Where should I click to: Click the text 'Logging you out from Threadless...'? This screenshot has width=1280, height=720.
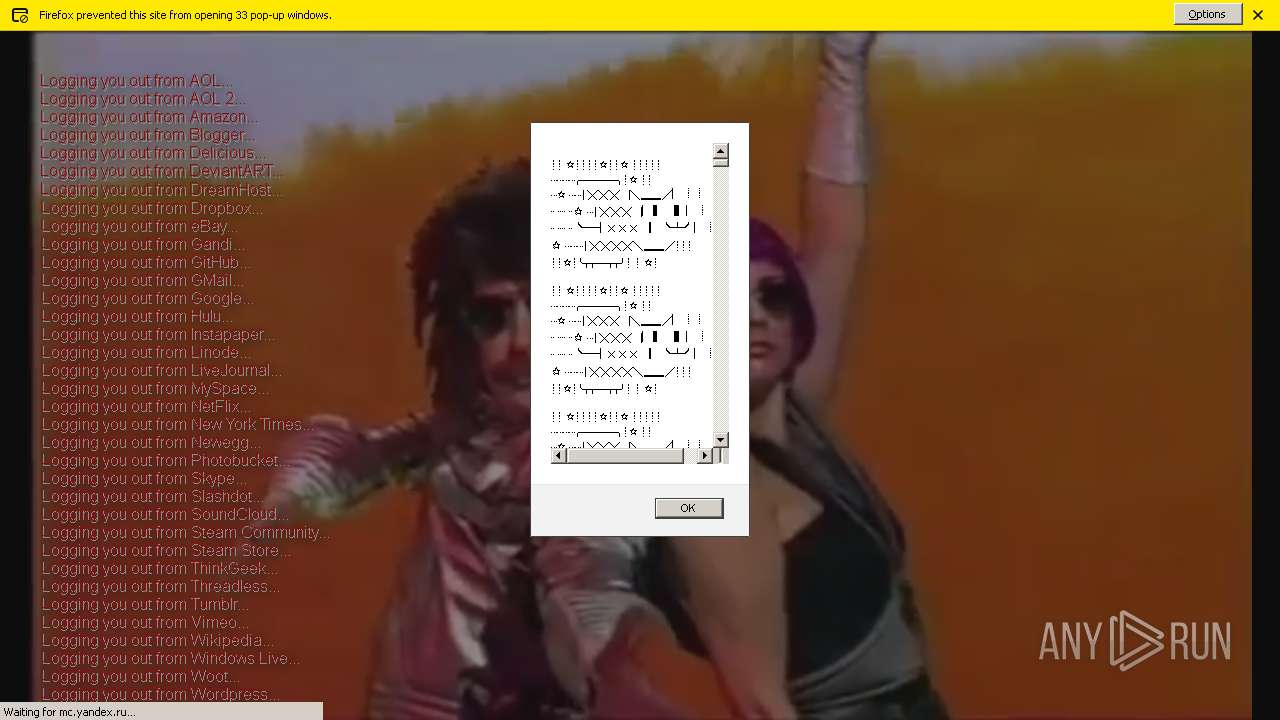[x=160, y=586]
